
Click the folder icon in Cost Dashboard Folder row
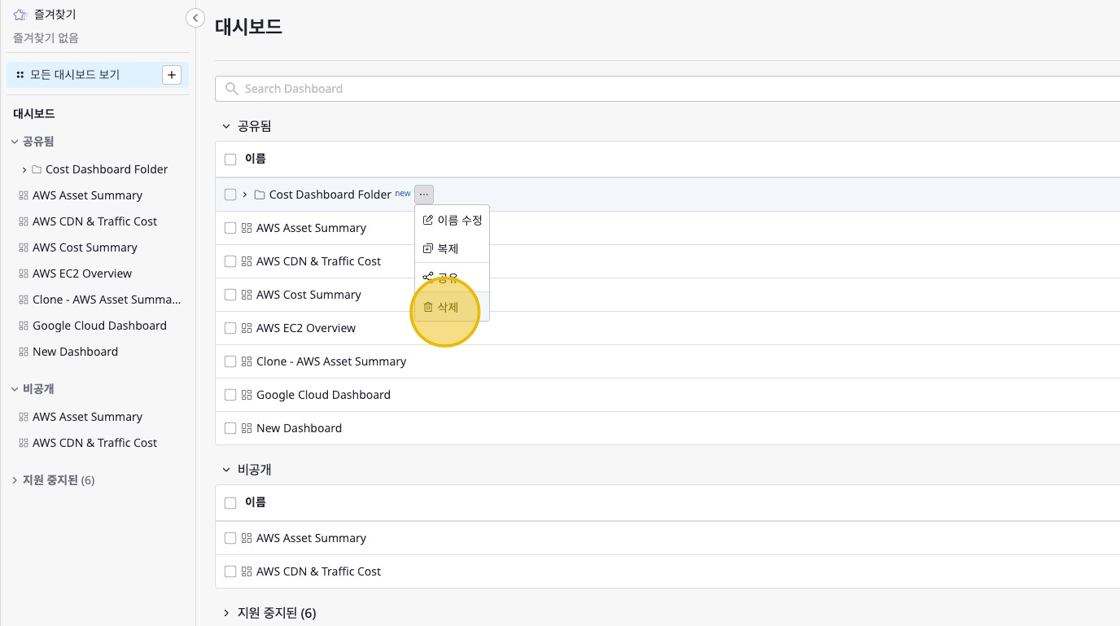point(259,195)
